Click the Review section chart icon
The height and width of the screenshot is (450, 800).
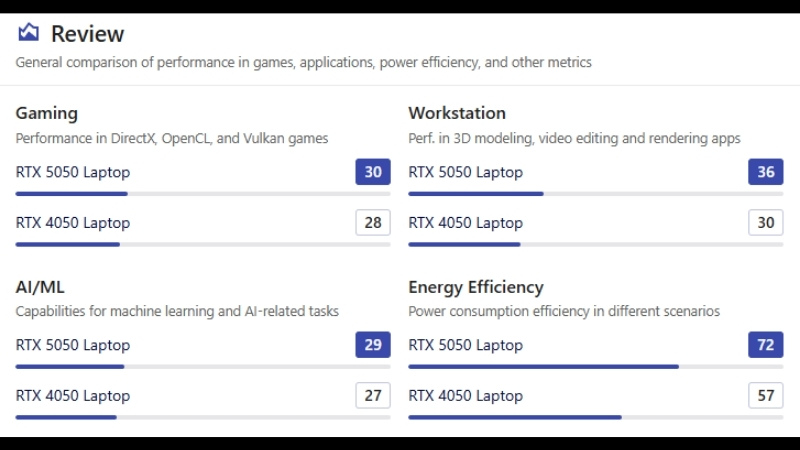click(29, 33)
